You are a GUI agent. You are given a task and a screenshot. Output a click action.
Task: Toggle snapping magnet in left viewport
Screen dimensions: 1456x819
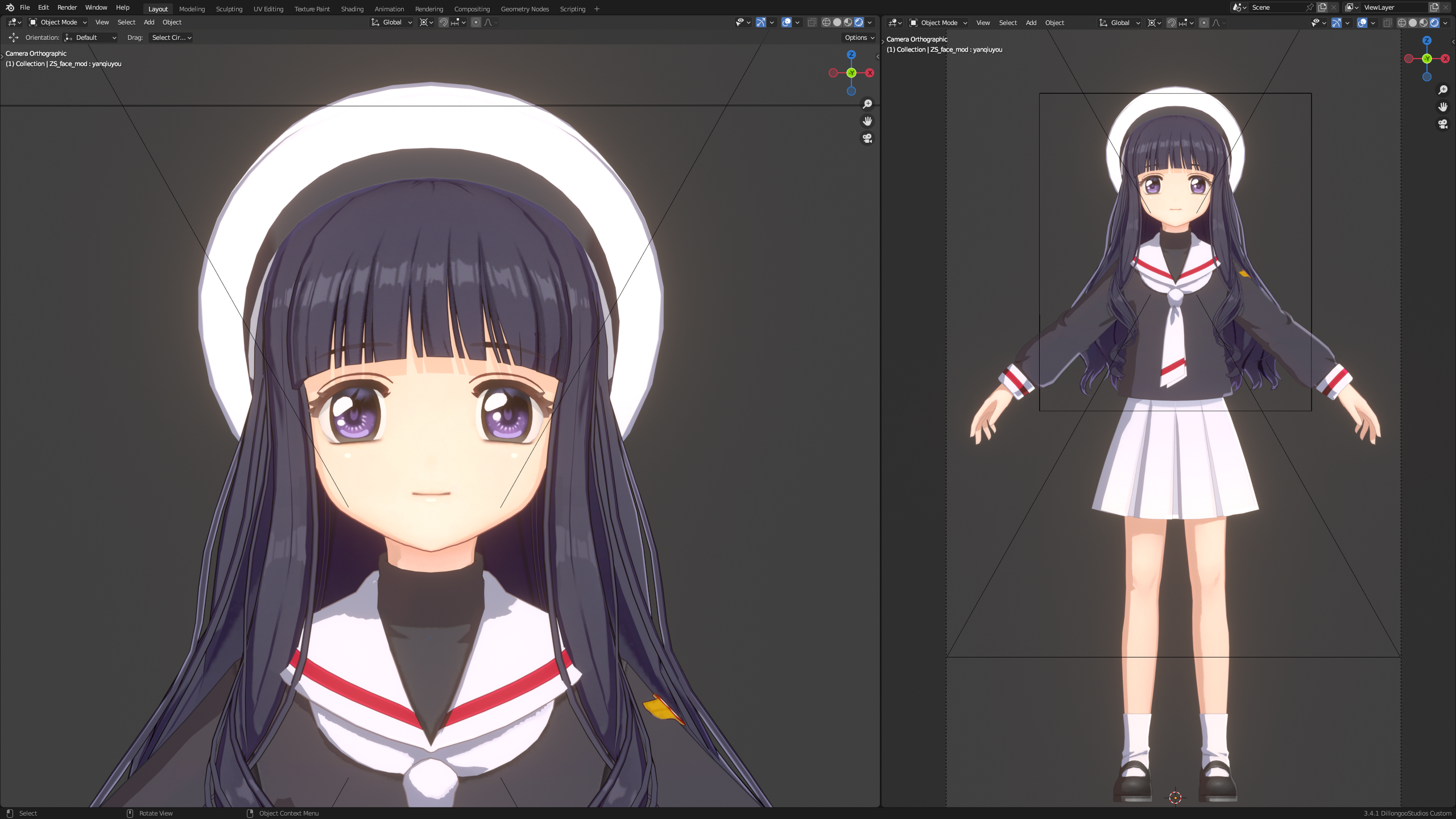pos(444,22)
